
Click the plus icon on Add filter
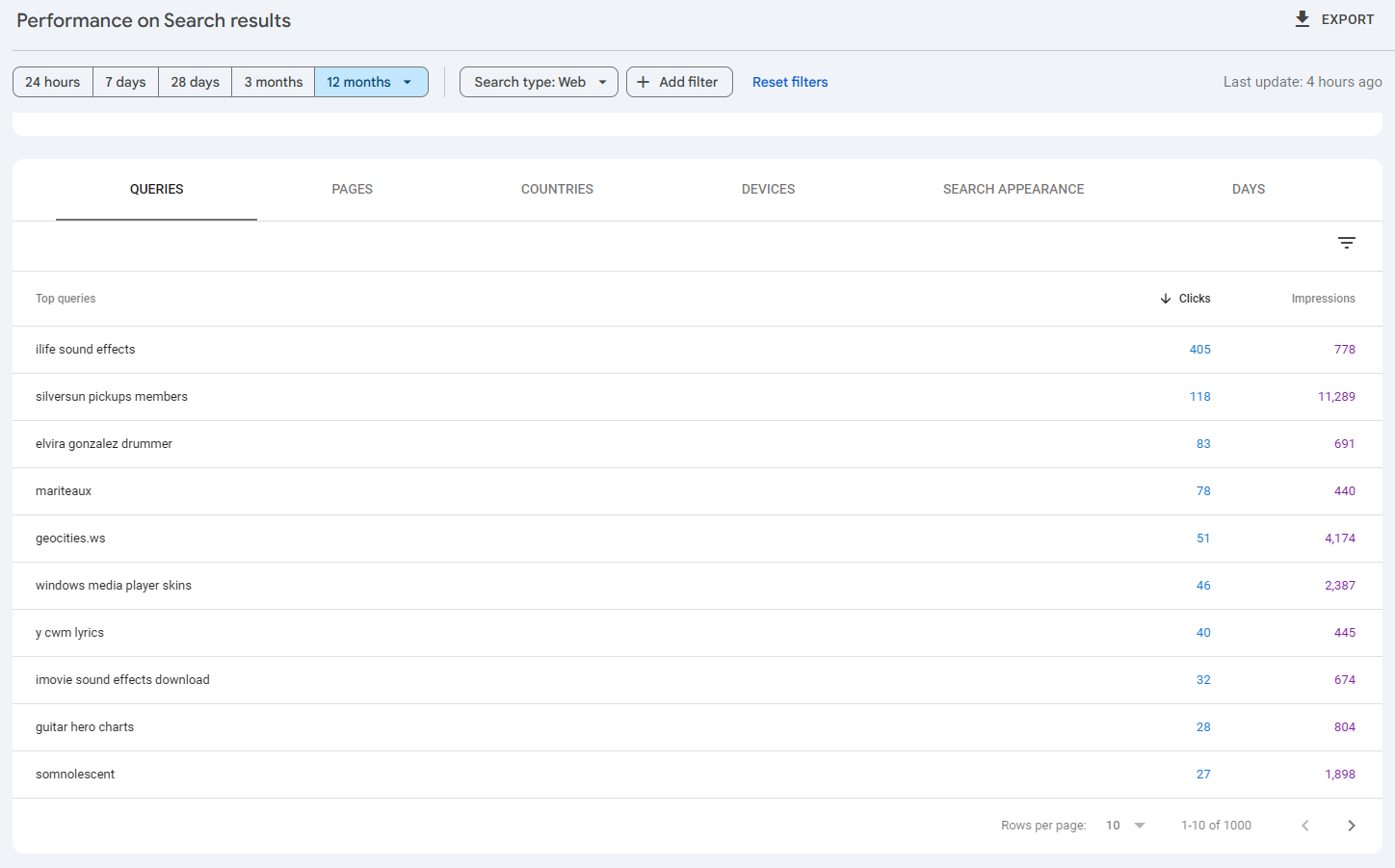tap(644, 82)
